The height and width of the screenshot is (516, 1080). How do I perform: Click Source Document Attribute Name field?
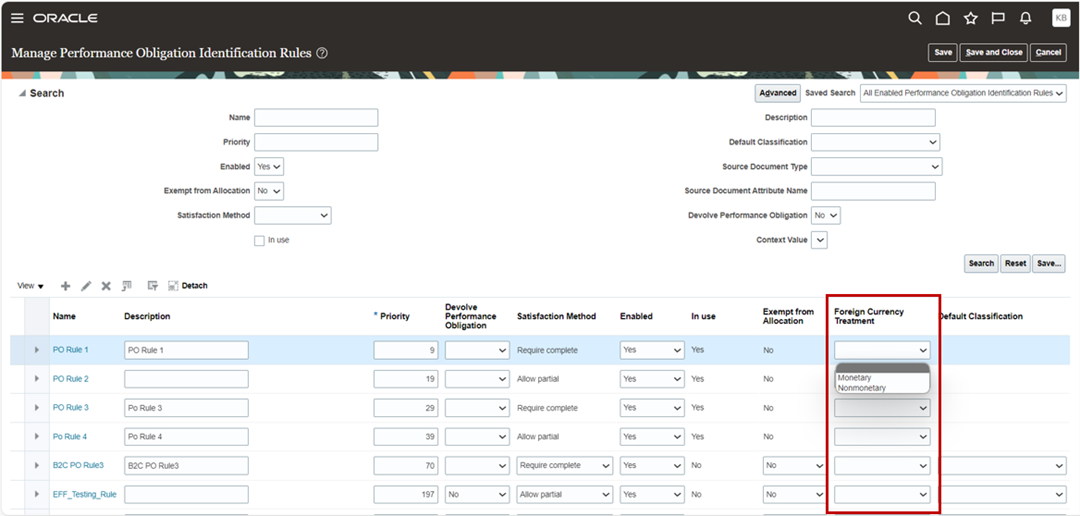(x=873, y=191)
